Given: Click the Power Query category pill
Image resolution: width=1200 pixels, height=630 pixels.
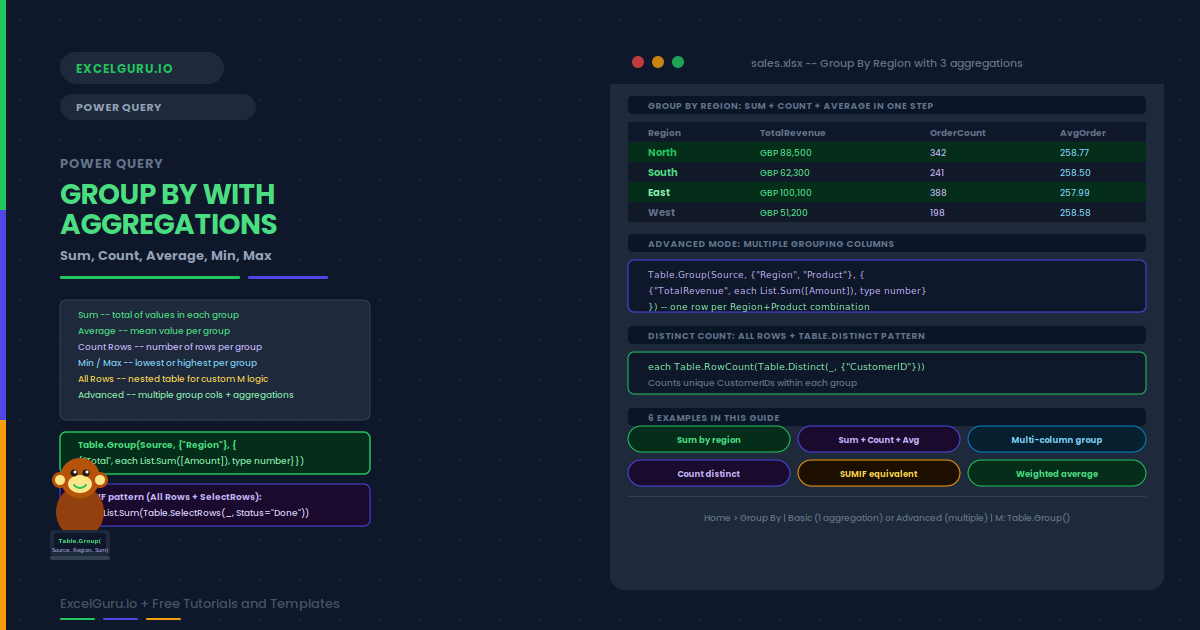Looking at the screenshot, I should 158,107.
